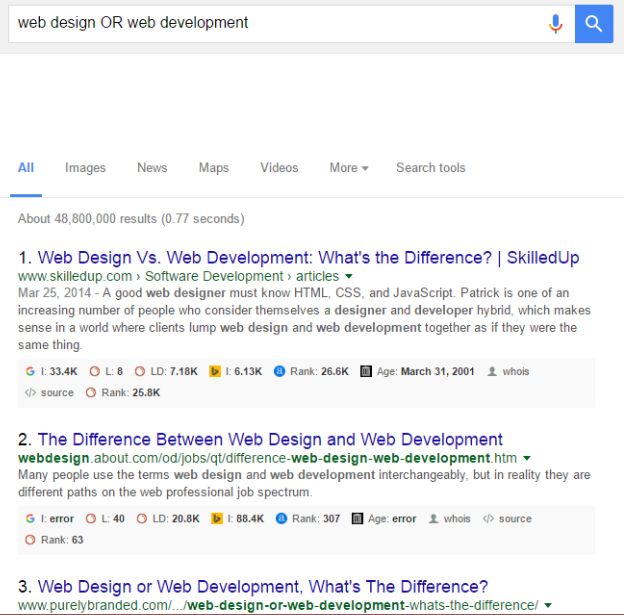624x615 pixels.
Task: Click the L: 8 links icon for skilledup
Action: pos(95,371)
